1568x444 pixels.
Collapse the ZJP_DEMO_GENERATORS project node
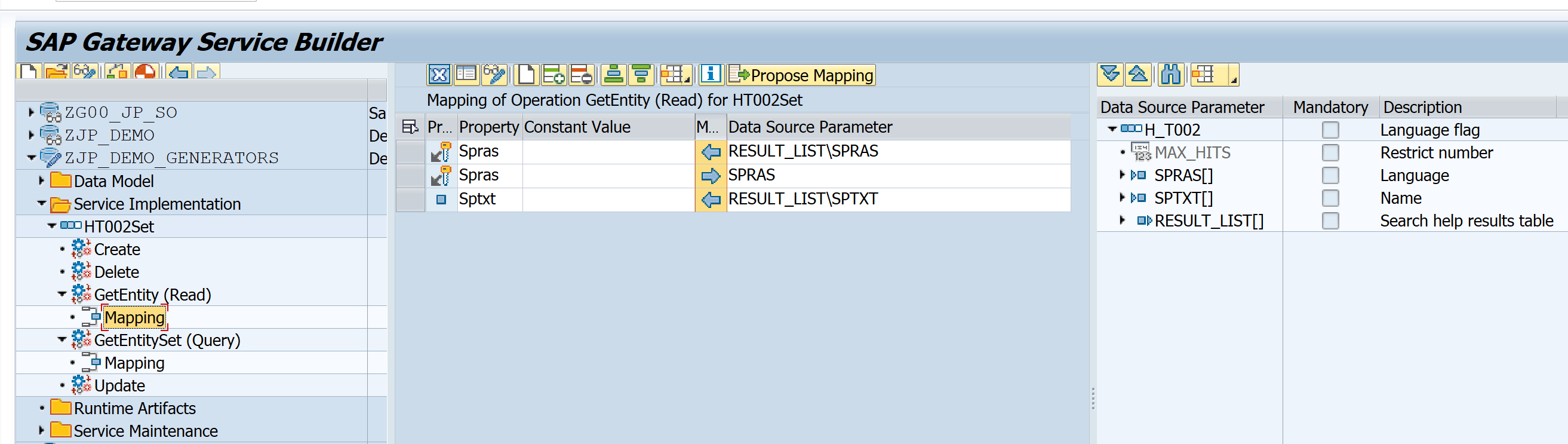coord(31,157)
